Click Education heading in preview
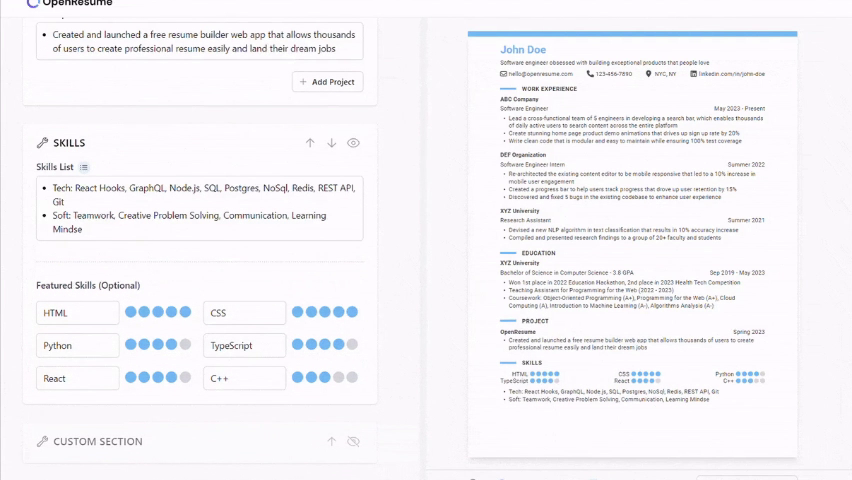 [x=538, y=253]
